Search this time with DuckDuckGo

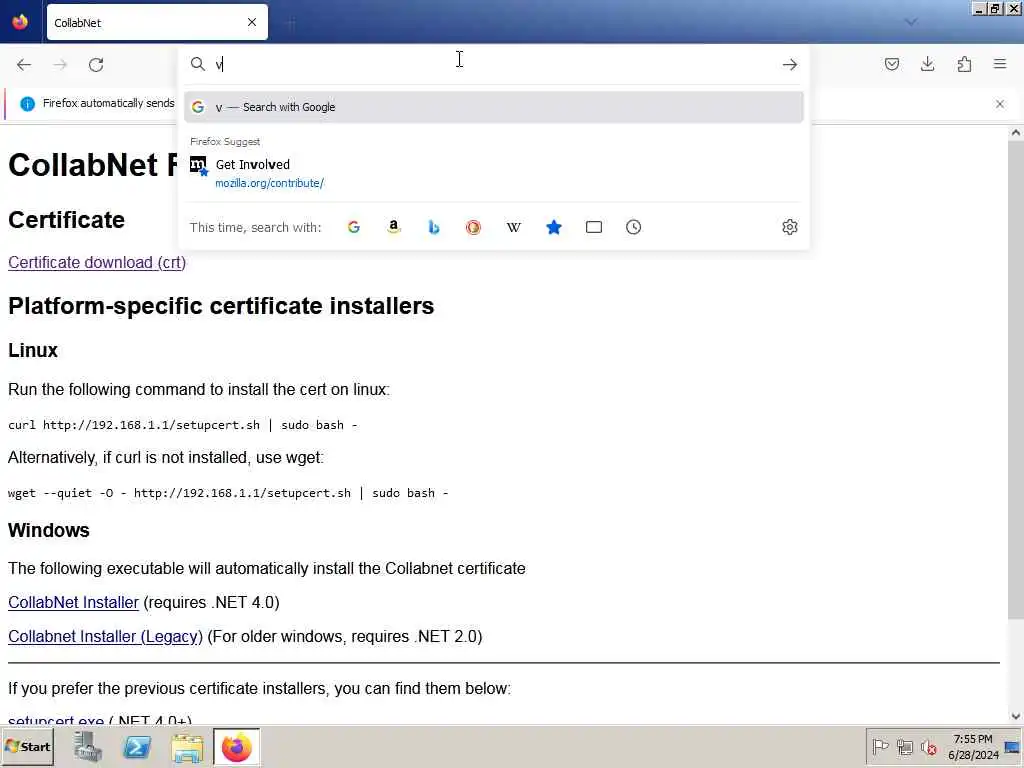pos(473,227)
